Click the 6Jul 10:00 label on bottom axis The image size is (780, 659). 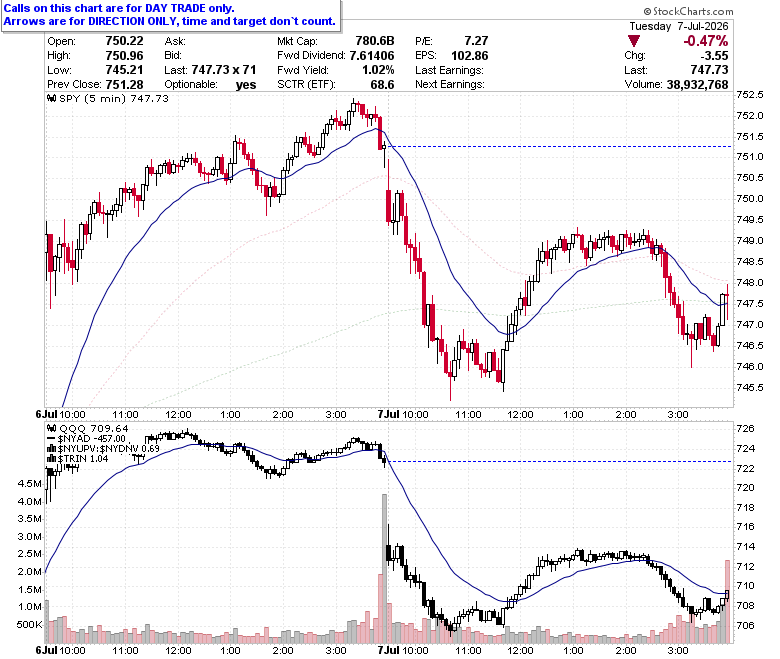[61, 650]
